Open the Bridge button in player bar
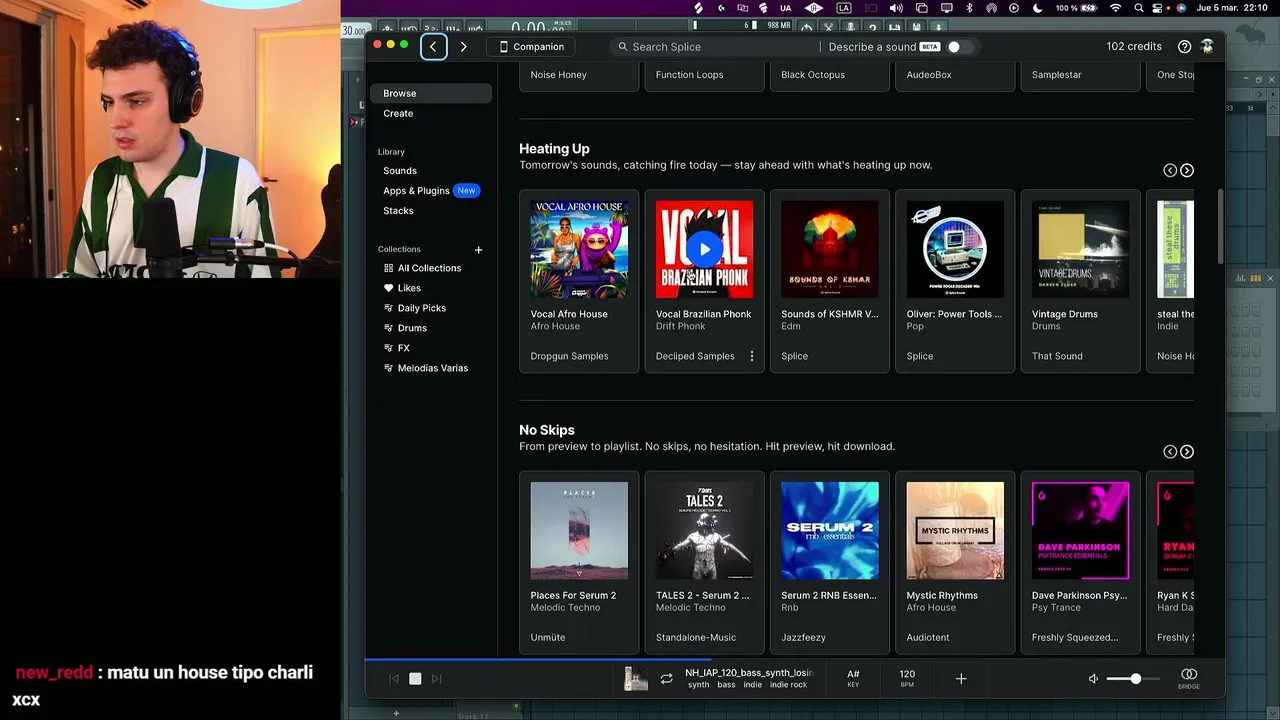This screenshot has width=1280, height=720. click(x=1189, y=678)
